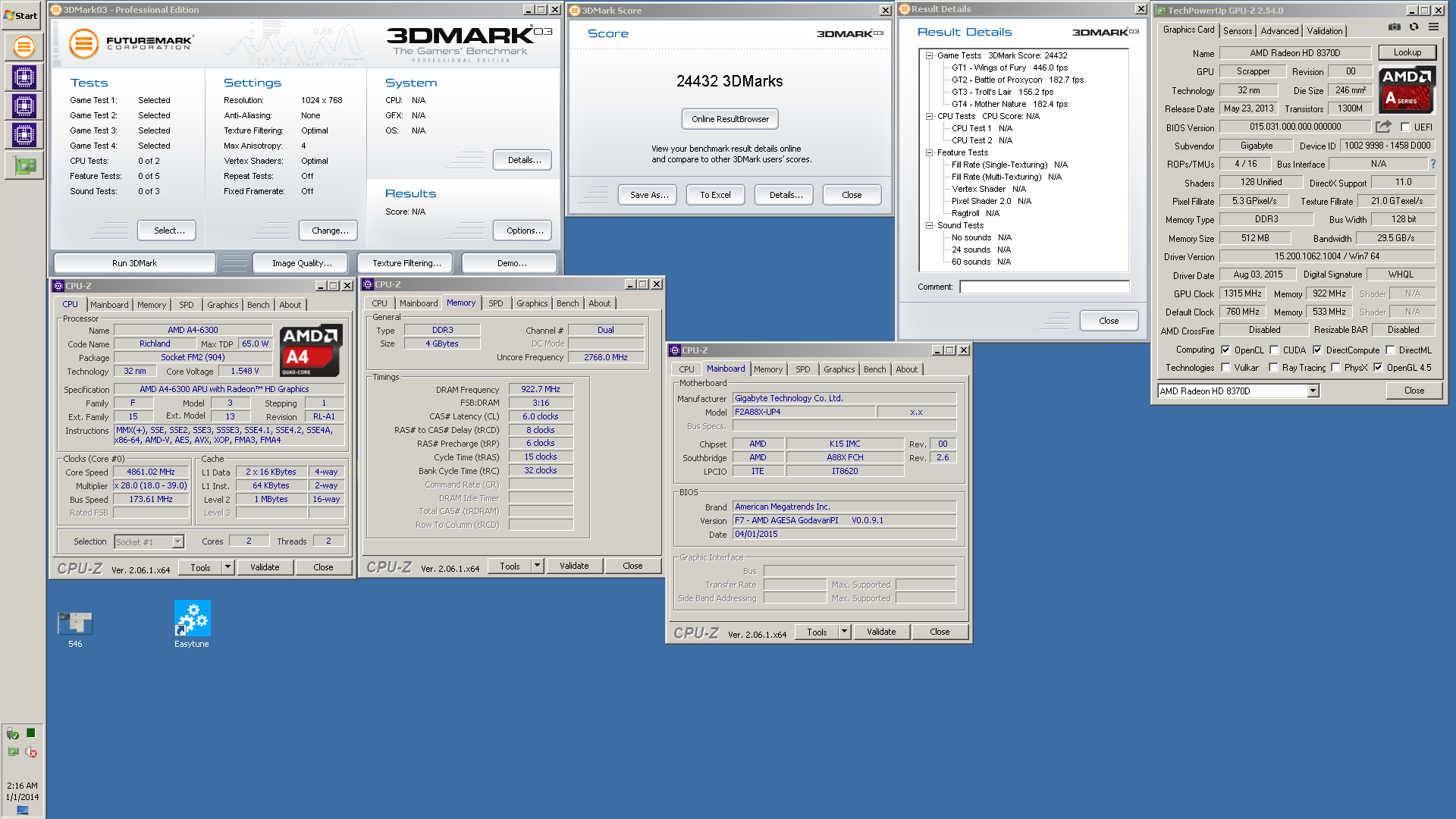
Task: Click the title icon of CPU-Z Memory window
Action: [368, 284]
